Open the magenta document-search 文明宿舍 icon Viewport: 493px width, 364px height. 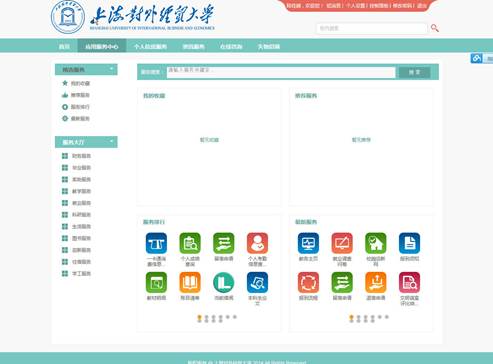point(409,283)
